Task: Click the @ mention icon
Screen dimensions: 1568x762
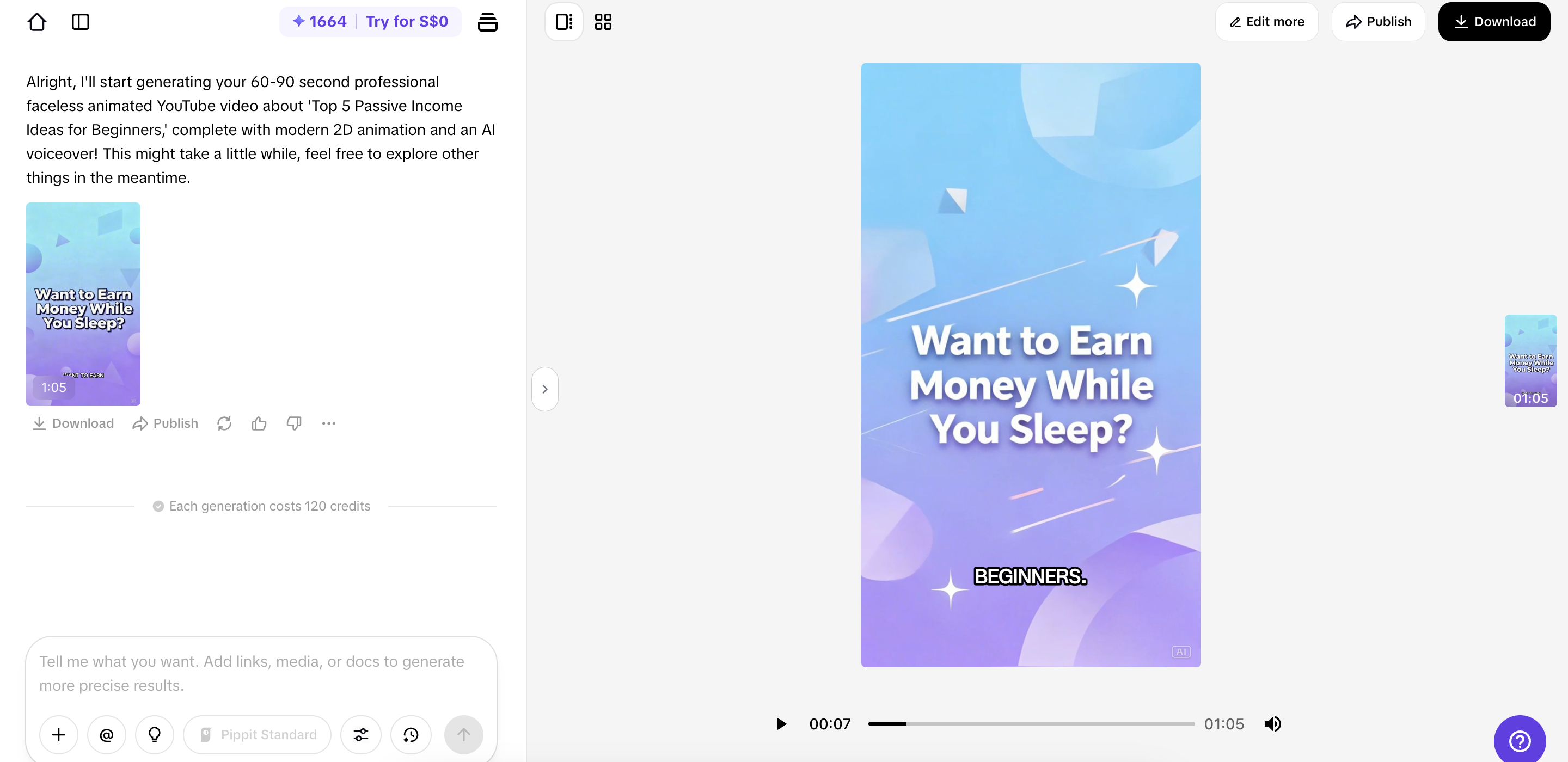Action: click(107, 735)
